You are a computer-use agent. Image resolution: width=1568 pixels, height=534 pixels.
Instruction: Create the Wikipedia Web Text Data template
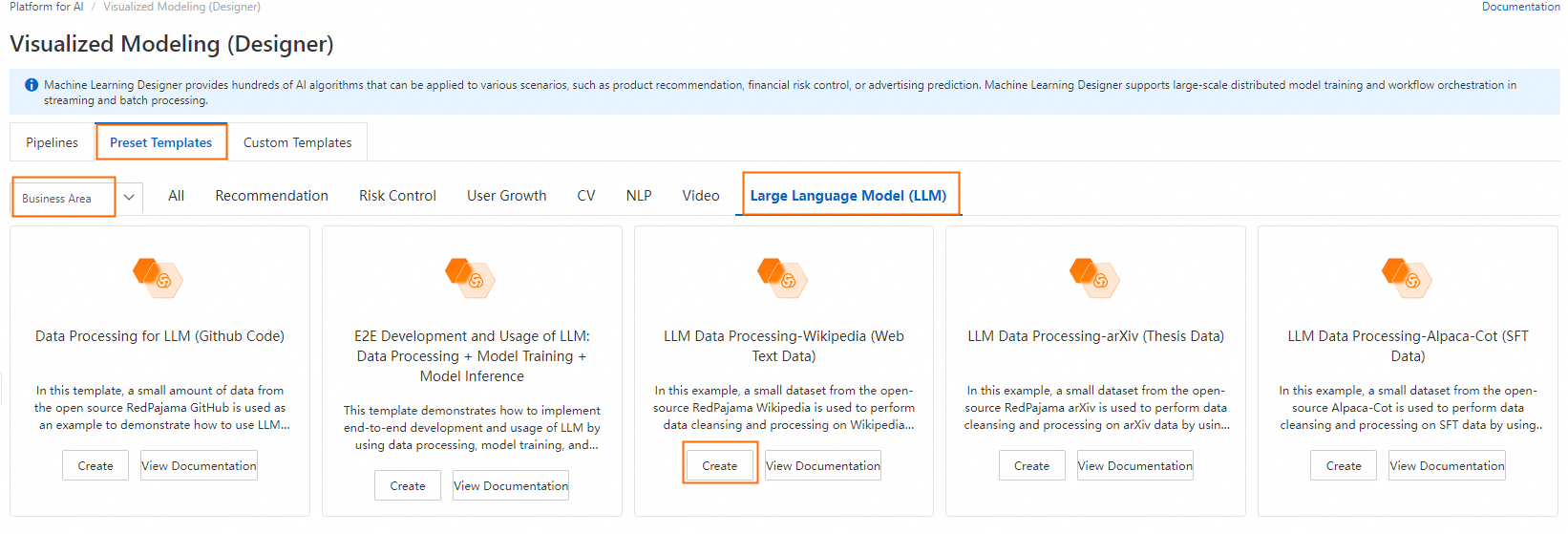[x=720, y=465]
